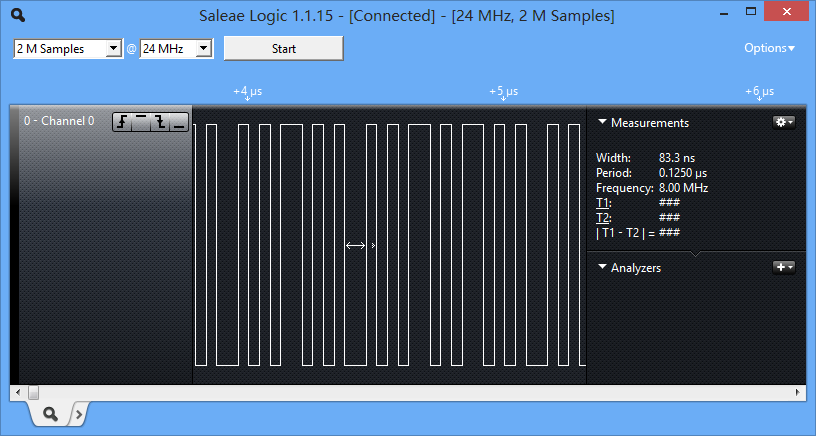Set falling edge trigger for Channel 0
Viewport: 816px width, 436px height.
(160, 122)
